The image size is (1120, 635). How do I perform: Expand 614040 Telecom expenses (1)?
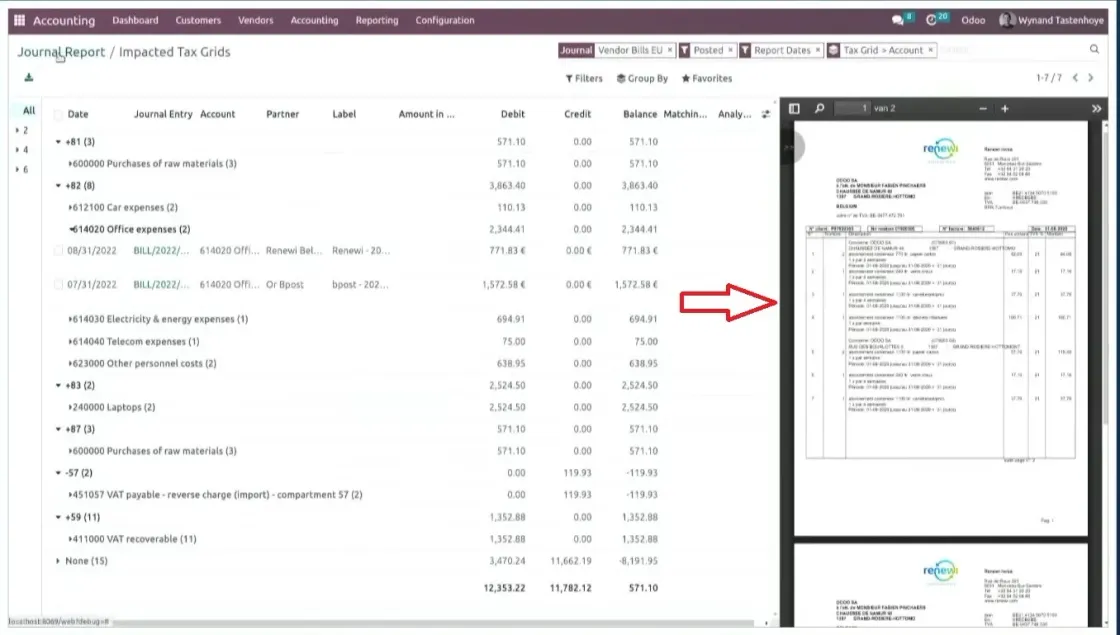pos(70,341)
